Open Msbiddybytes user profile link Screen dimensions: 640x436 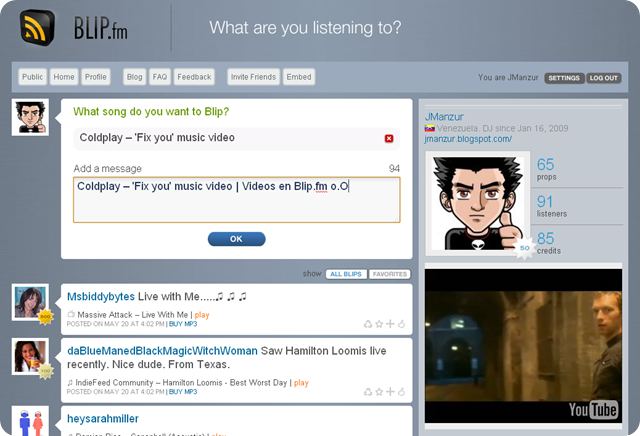pyautogui.click(x=101, y=296)
